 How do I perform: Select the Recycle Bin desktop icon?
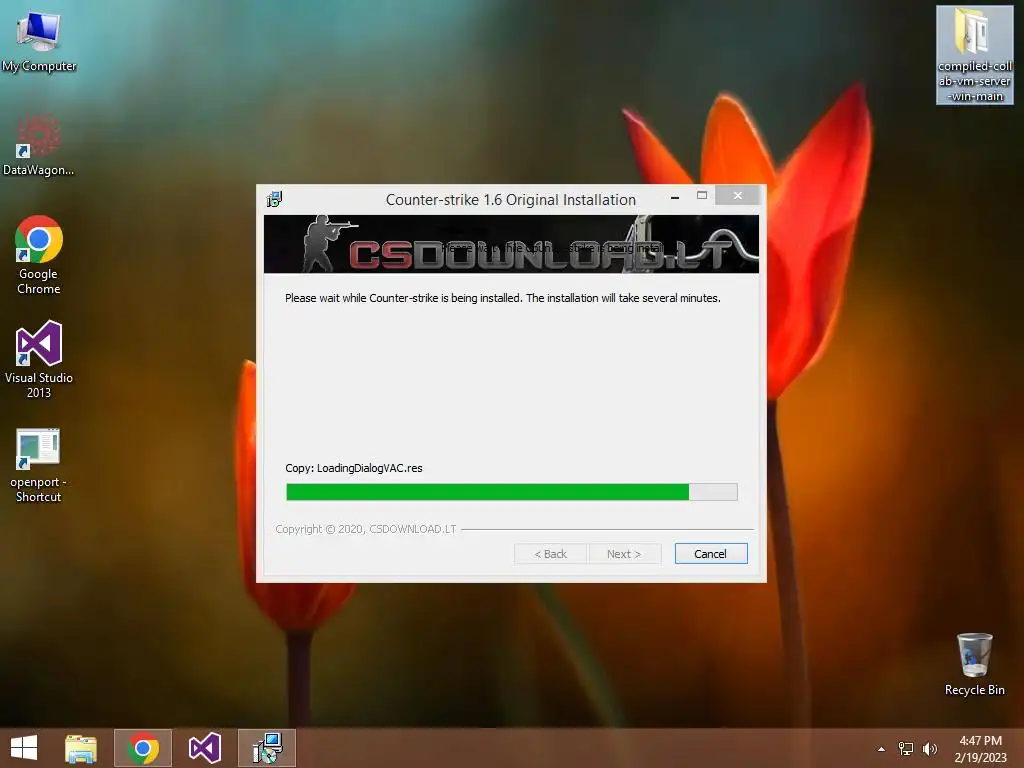point(974,664)
